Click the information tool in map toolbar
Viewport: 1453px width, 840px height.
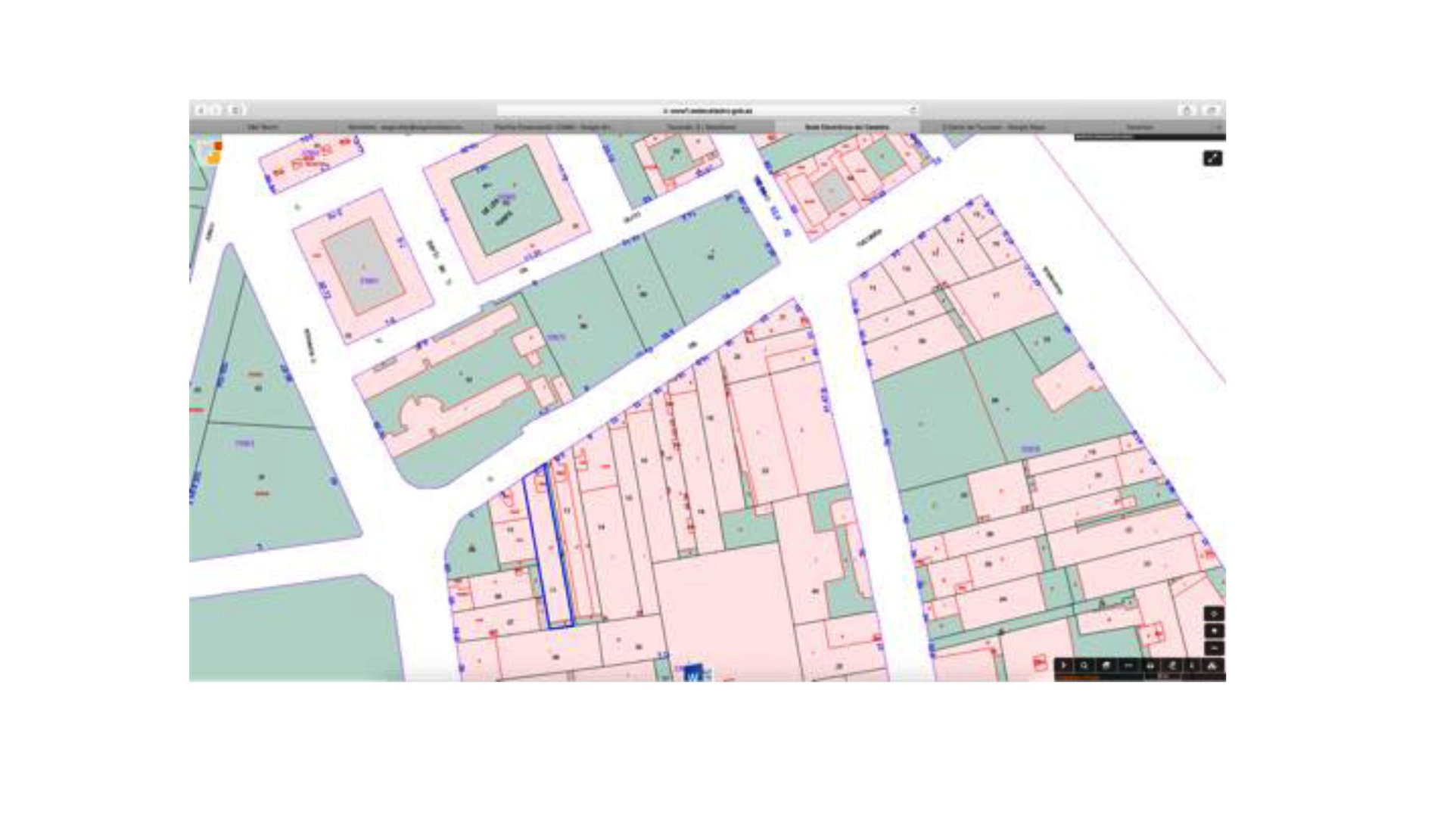pos(1192,665)
